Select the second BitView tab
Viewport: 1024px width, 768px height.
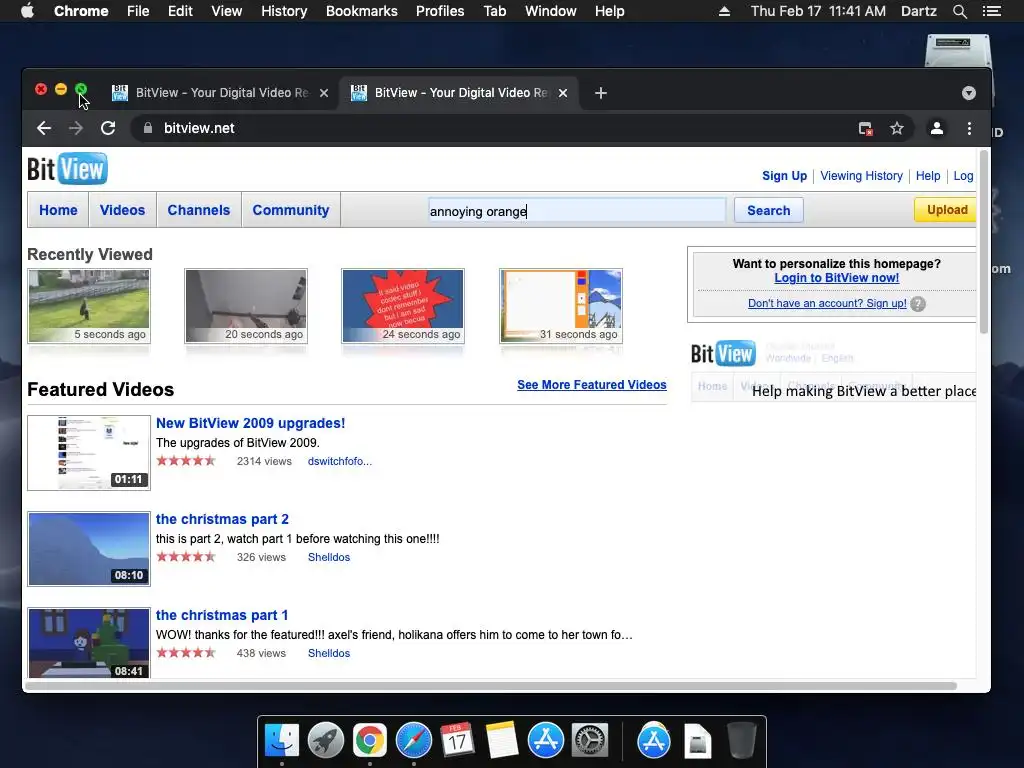coord(459,93)
